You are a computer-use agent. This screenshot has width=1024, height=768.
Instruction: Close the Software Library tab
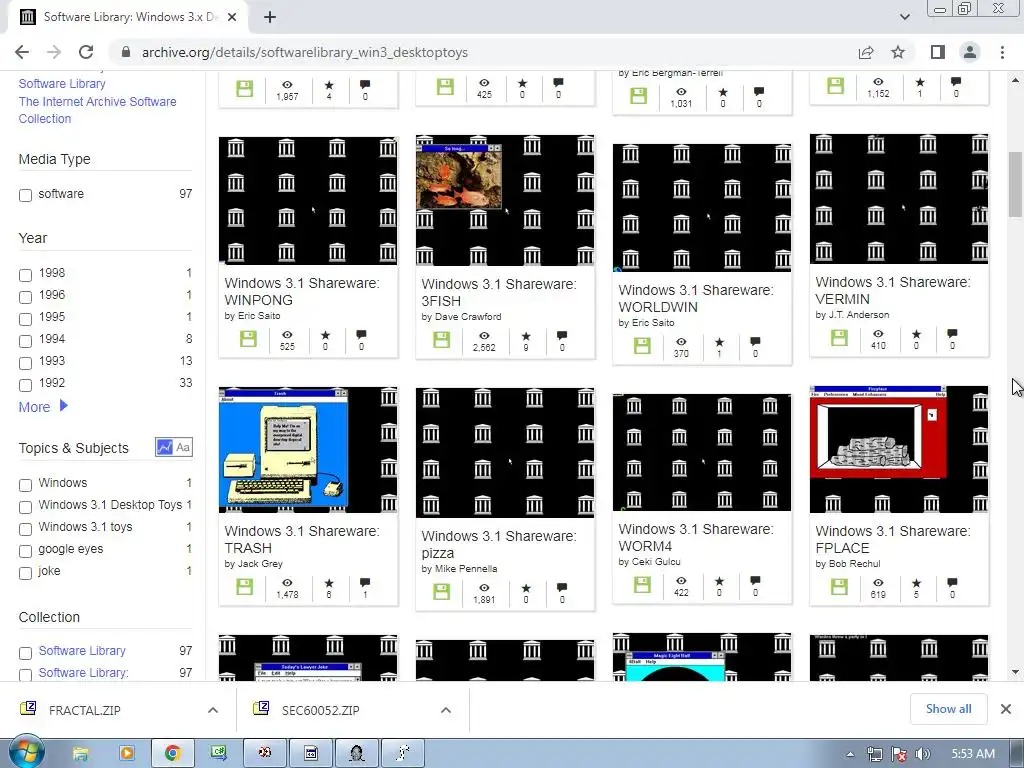click(232, 18)
